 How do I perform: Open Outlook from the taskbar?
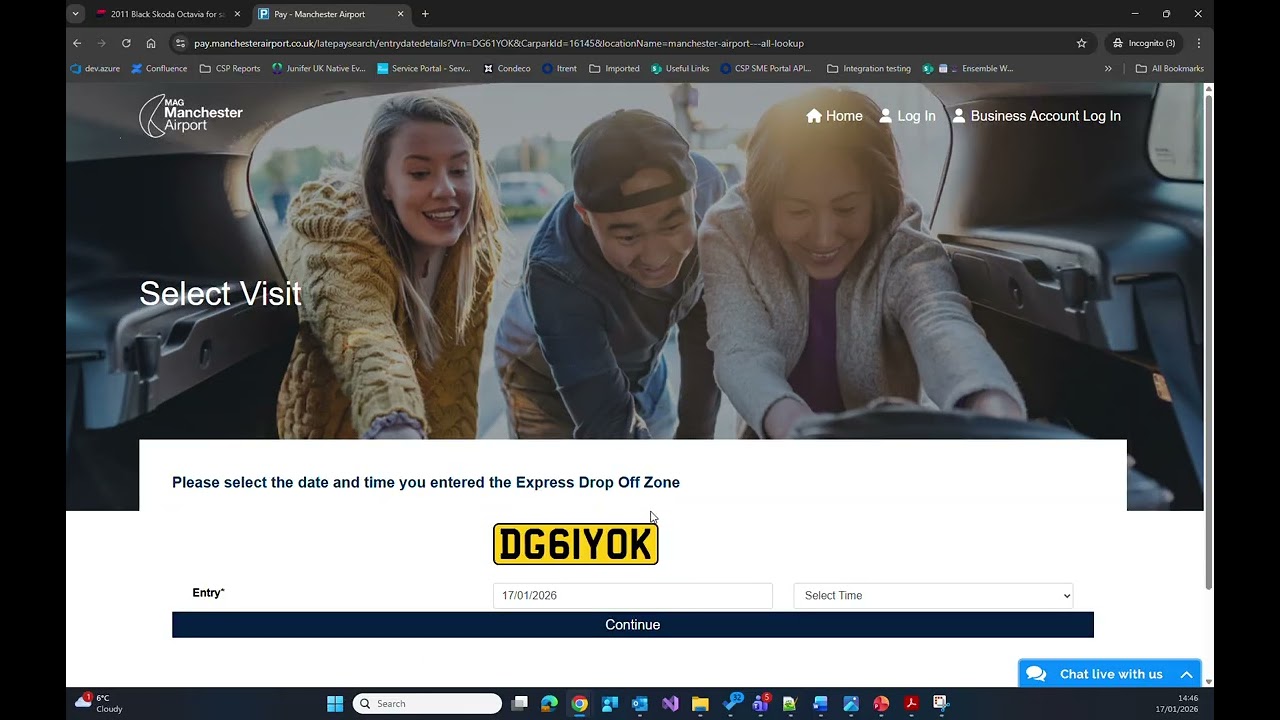pos(640,703)
